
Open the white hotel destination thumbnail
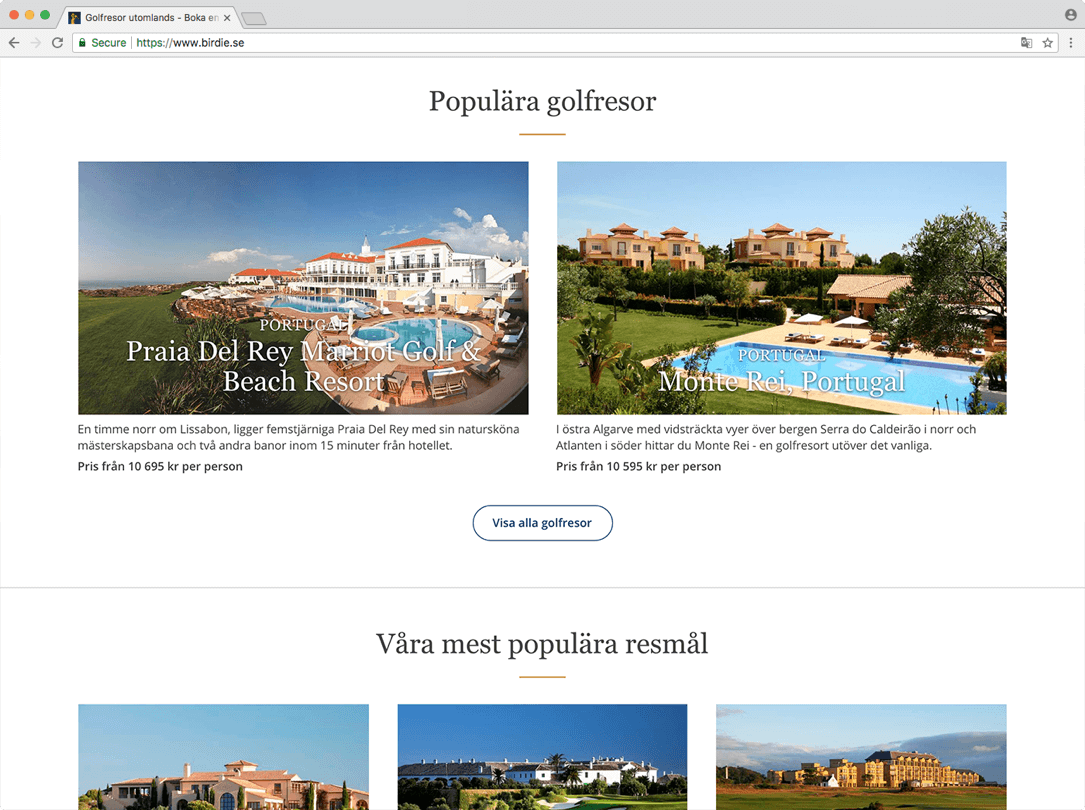tap(542, 757)
